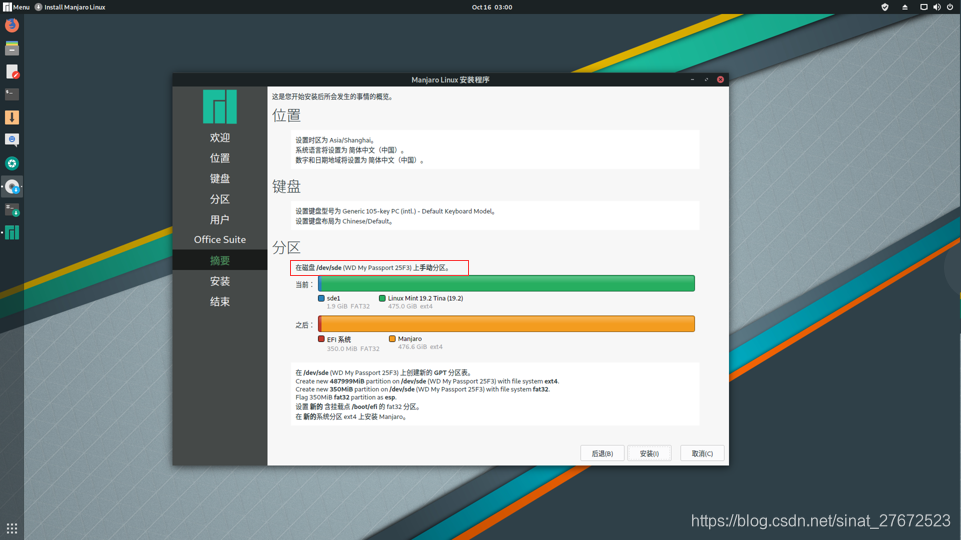961x540 pixels.
Task: Click the display tray icon
Action: pos(923,7)
